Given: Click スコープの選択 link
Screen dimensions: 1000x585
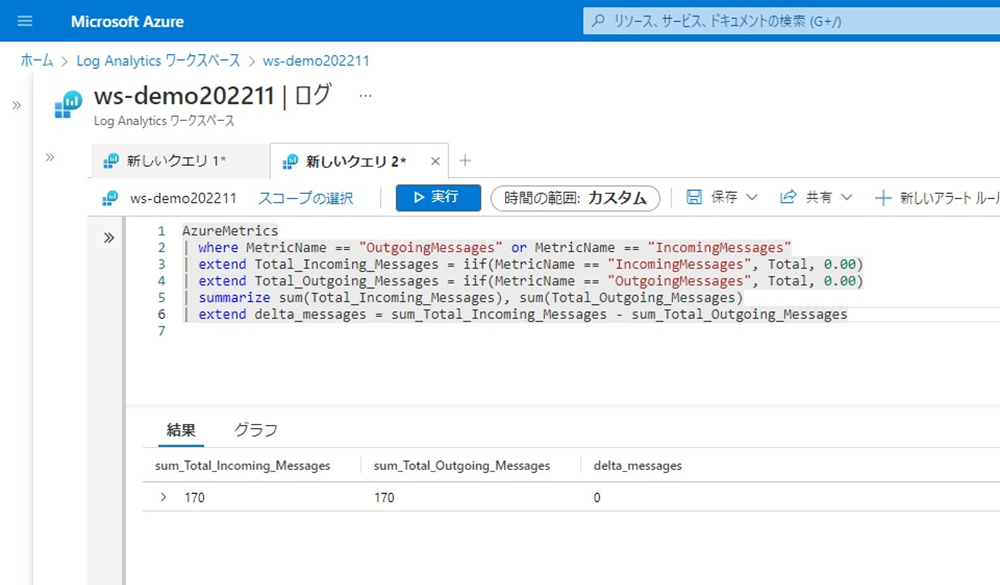Looking at the screenshot, I should (x=305, y=198).
